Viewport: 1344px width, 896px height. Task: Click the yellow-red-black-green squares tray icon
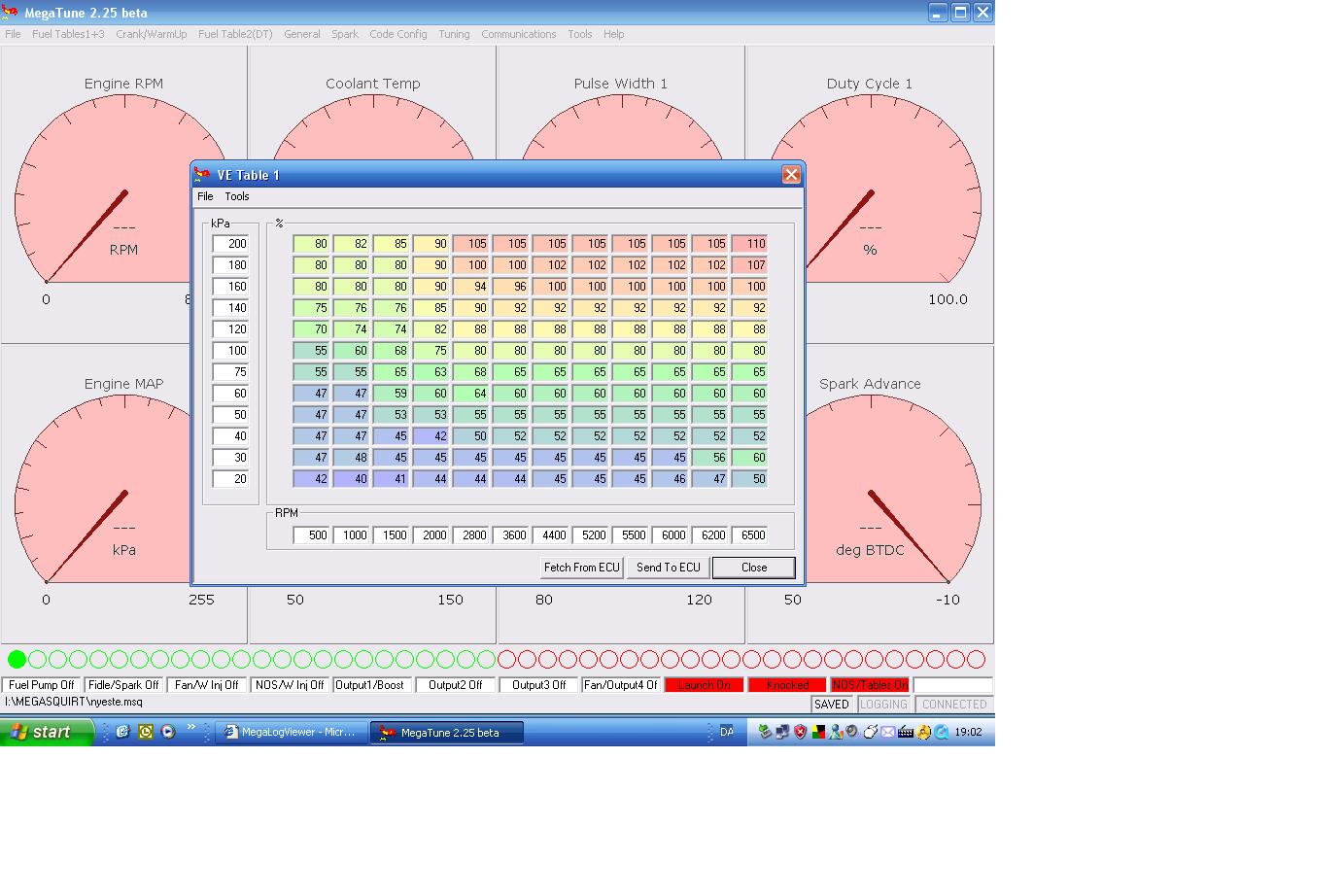(x=818, y=732)
